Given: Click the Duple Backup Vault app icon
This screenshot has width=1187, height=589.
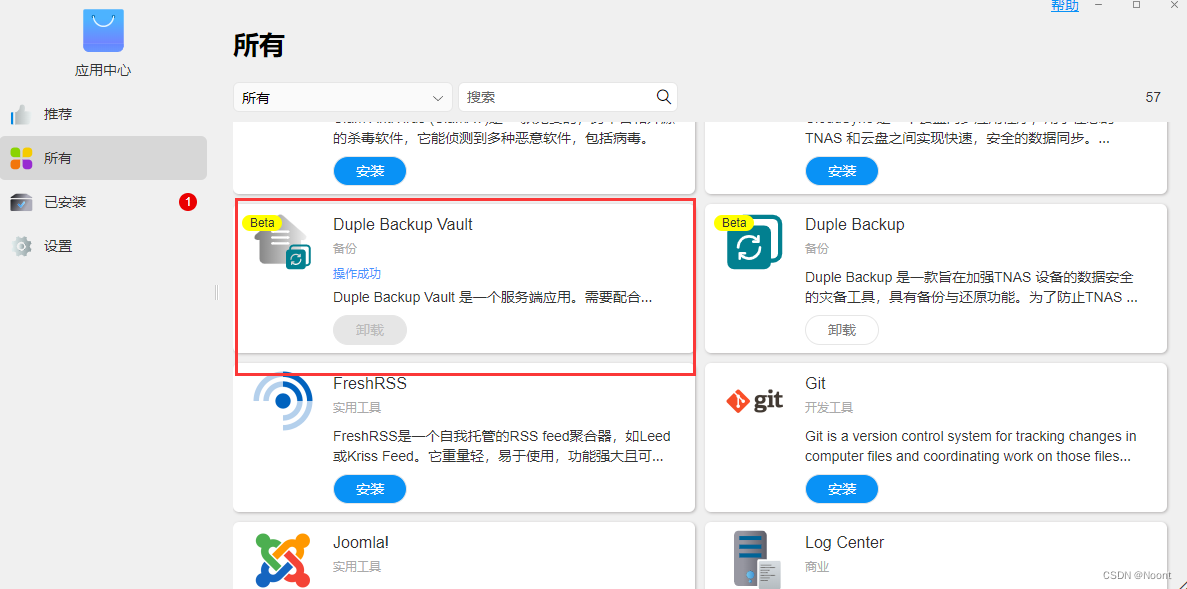Looking at the screenshot, I should pyautogui.click(x=283, y=242).
